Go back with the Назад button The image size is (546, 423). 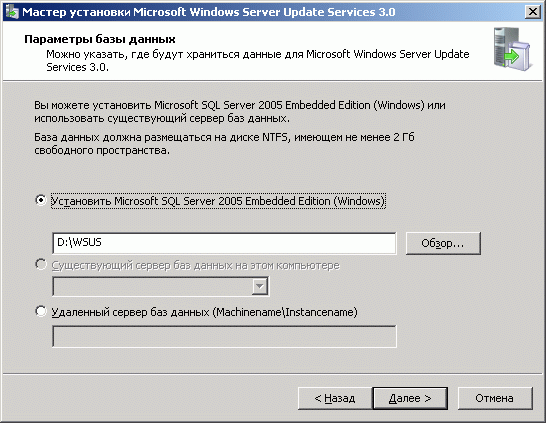335,398
